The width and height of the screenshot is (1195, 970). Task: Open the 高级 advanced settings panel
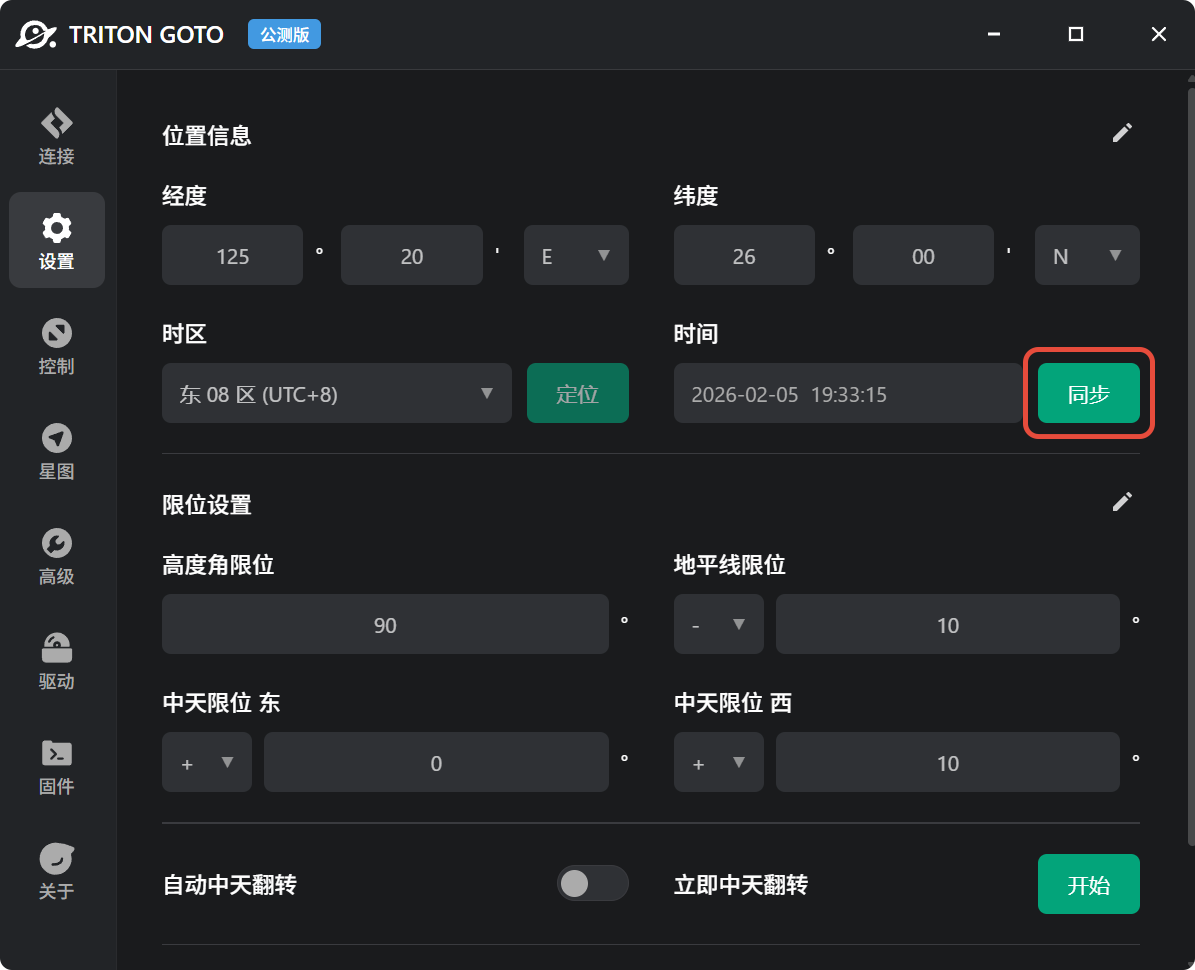coord(56,557)
